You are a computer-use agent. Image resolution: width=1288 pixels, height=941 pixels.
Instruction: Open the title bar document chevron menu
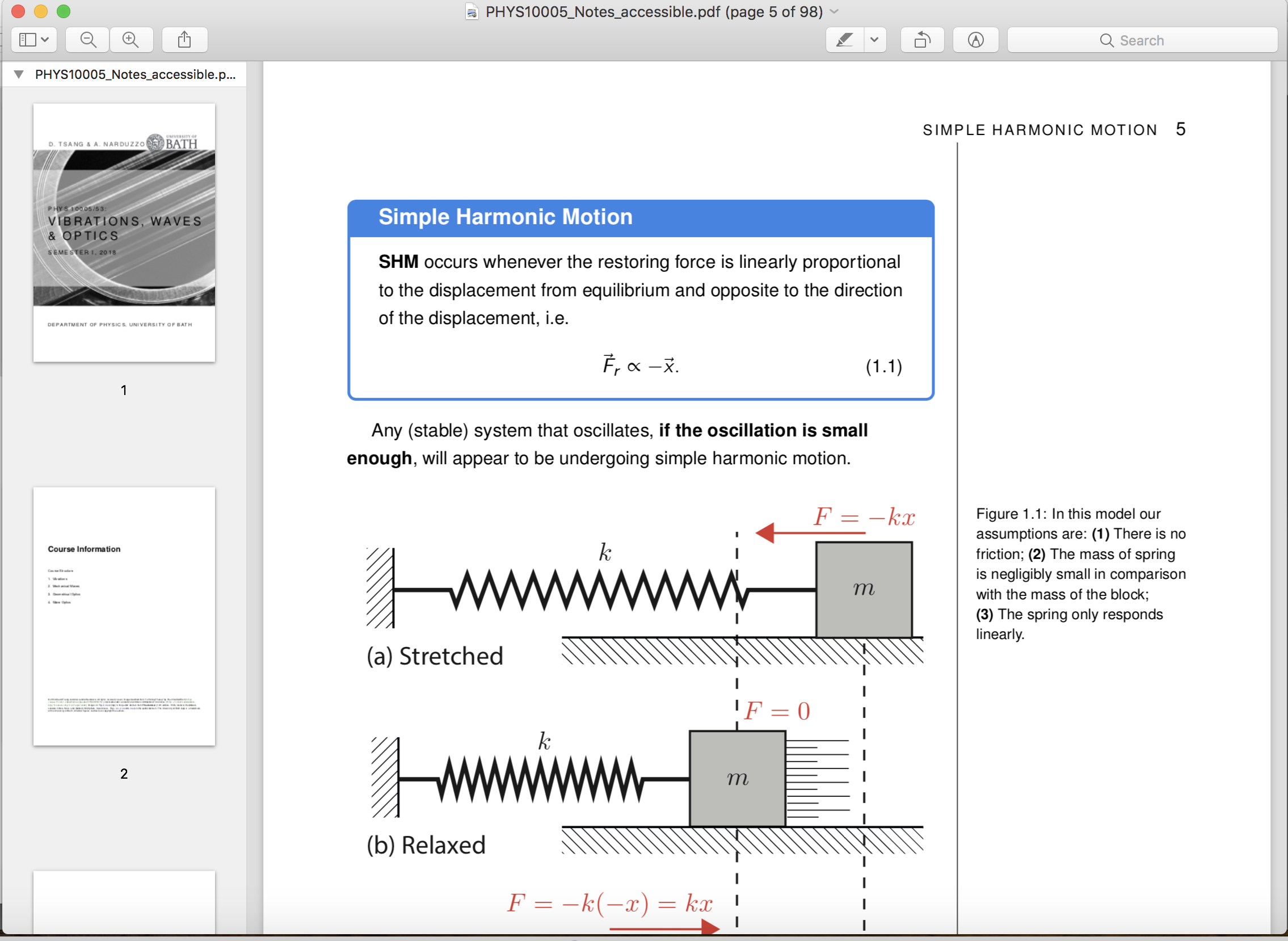tap(835, 11)
